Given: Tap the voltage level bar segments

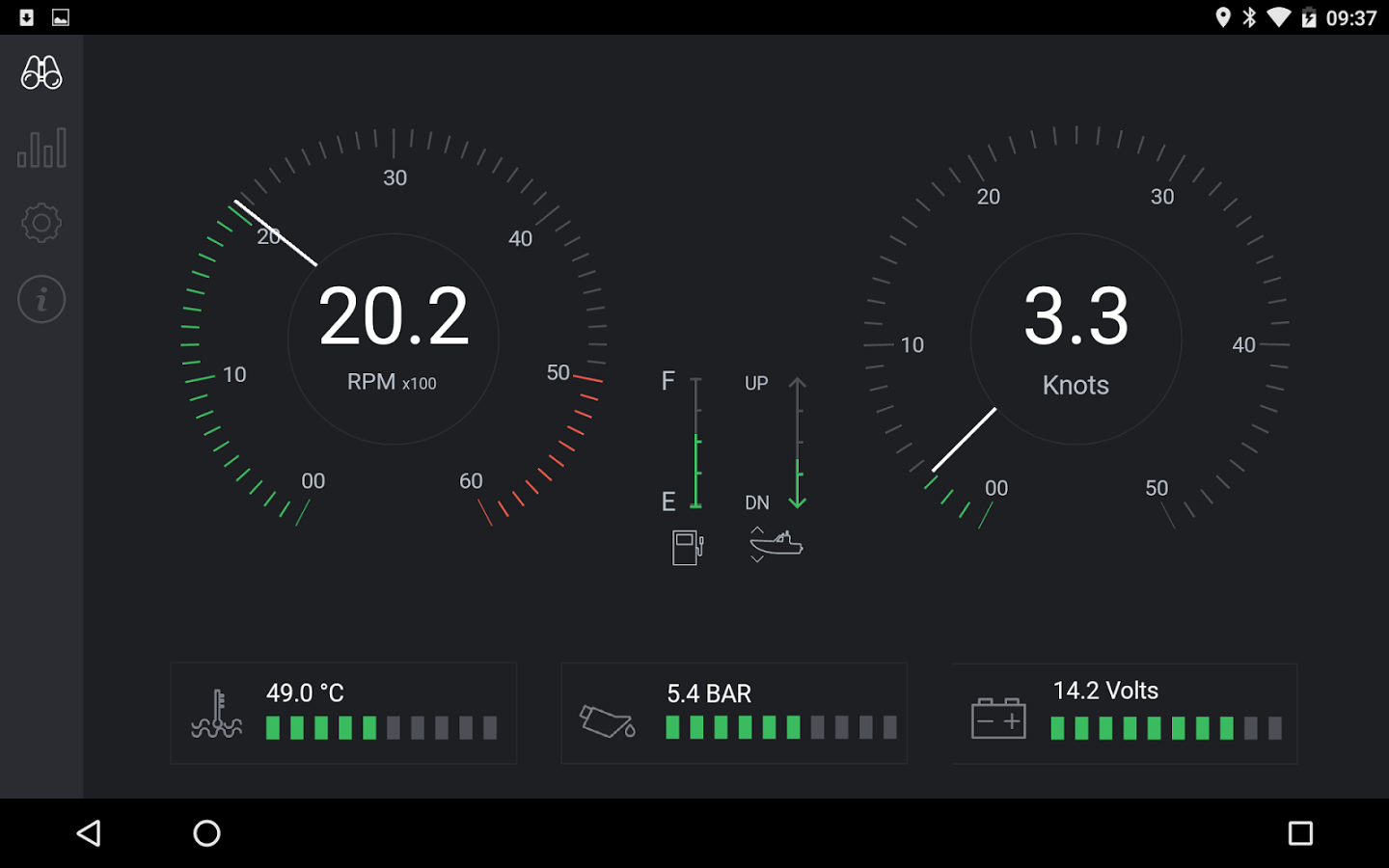Looking at the screenshot, I should point(1166,728).
